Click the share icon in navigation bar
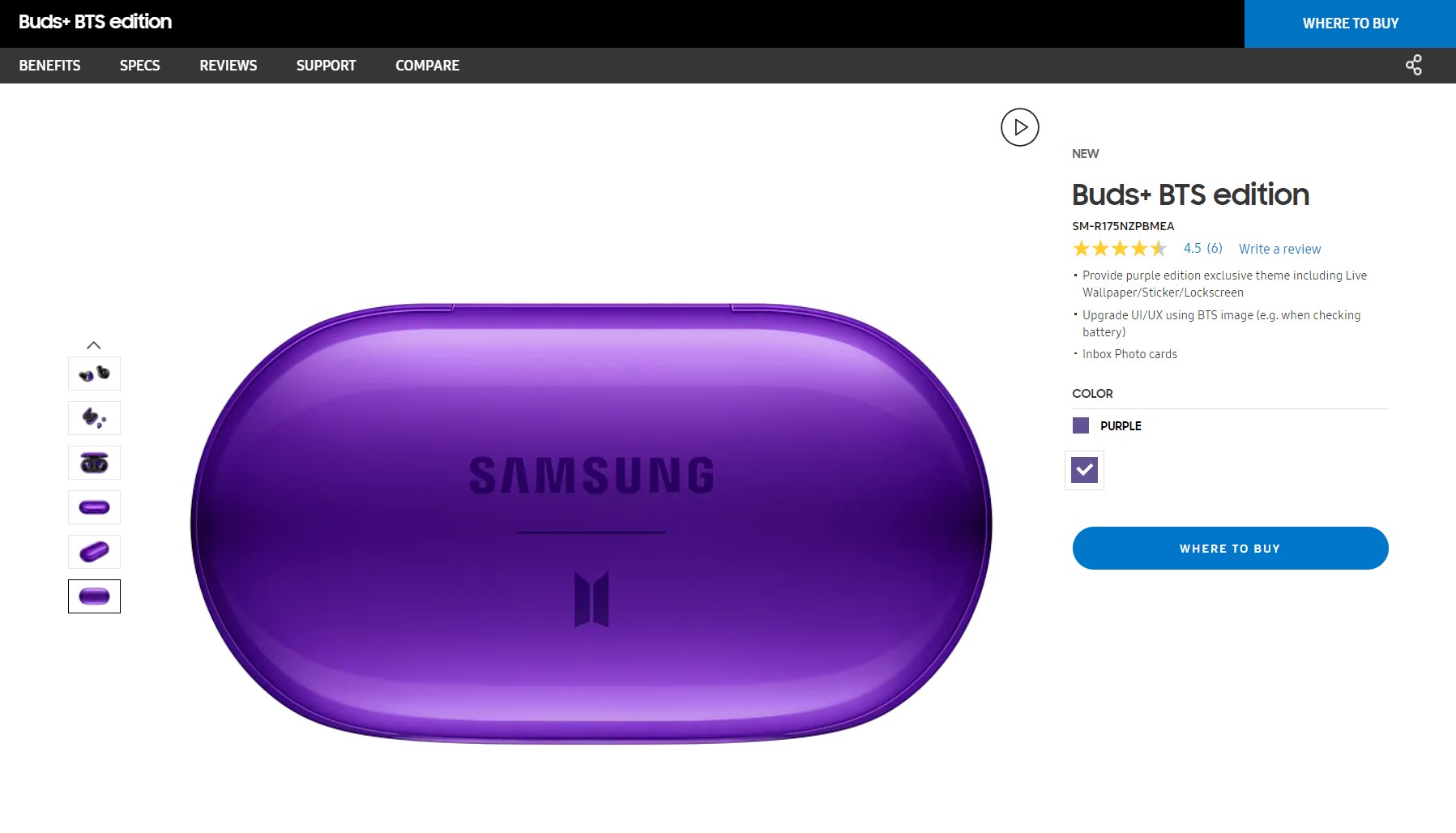1456x833 pixels. coord(1414,65)
